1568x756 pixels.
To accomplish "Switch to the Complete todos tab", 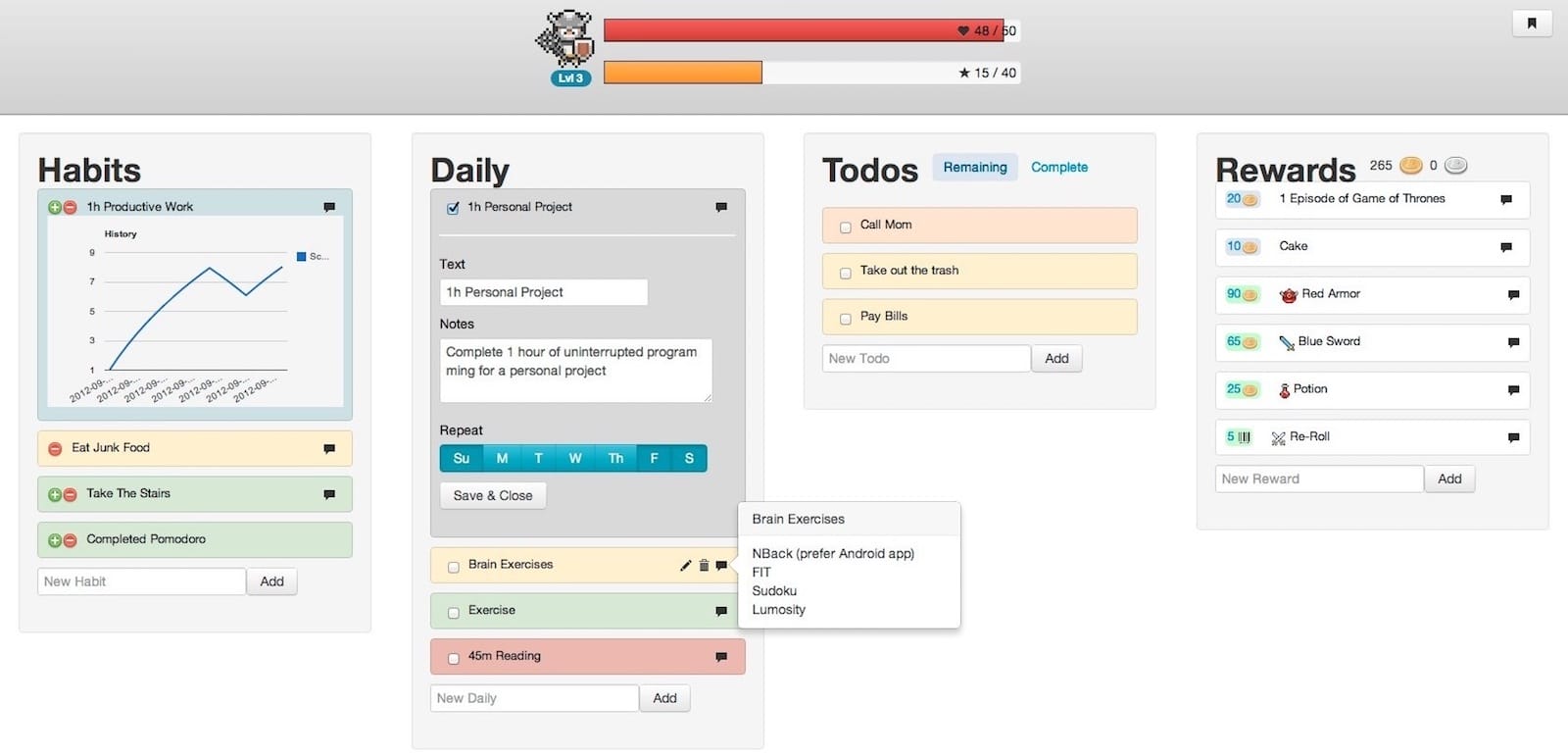I will click(1058, 168).
